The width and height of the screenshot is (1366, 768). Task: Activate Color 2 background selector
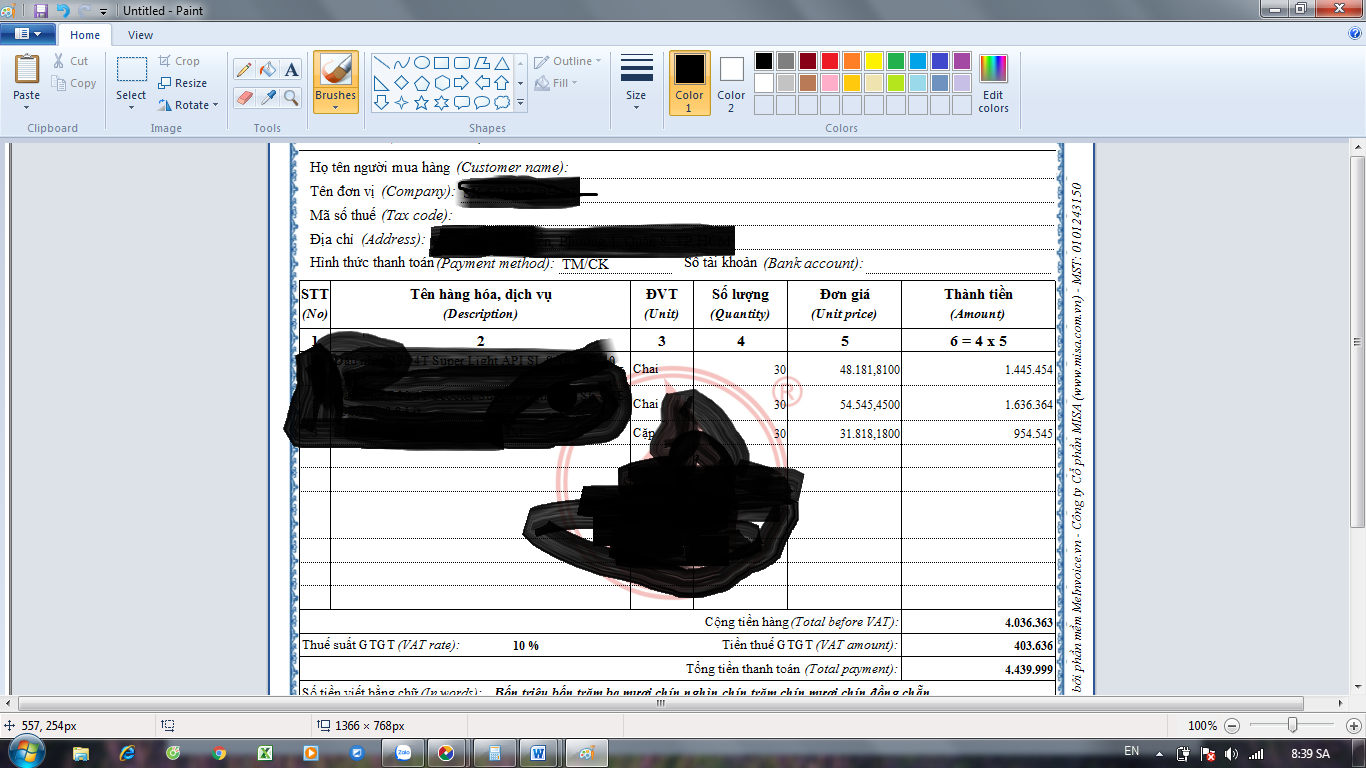point(731,83)
